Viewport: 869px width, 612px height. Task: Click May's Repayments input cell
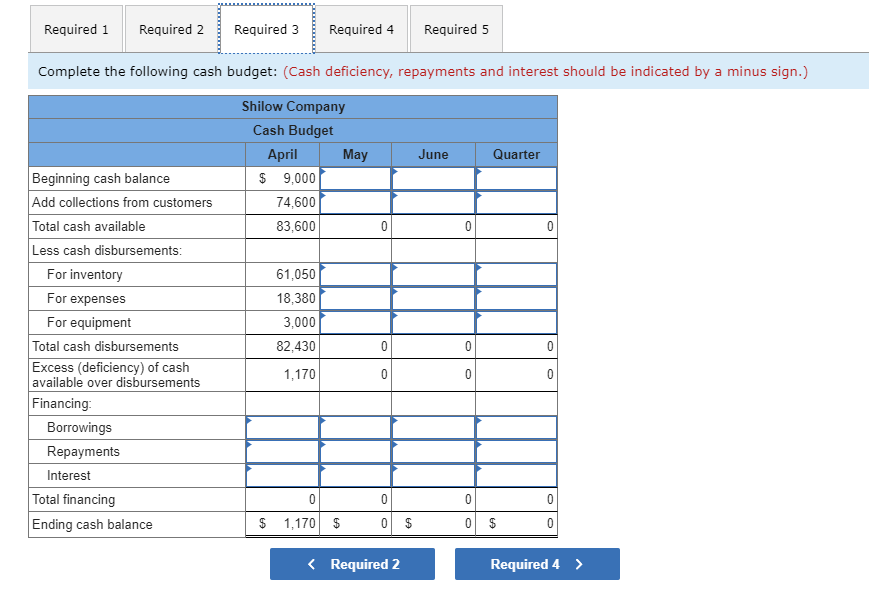pyautogui.click(x=355, y=451)
